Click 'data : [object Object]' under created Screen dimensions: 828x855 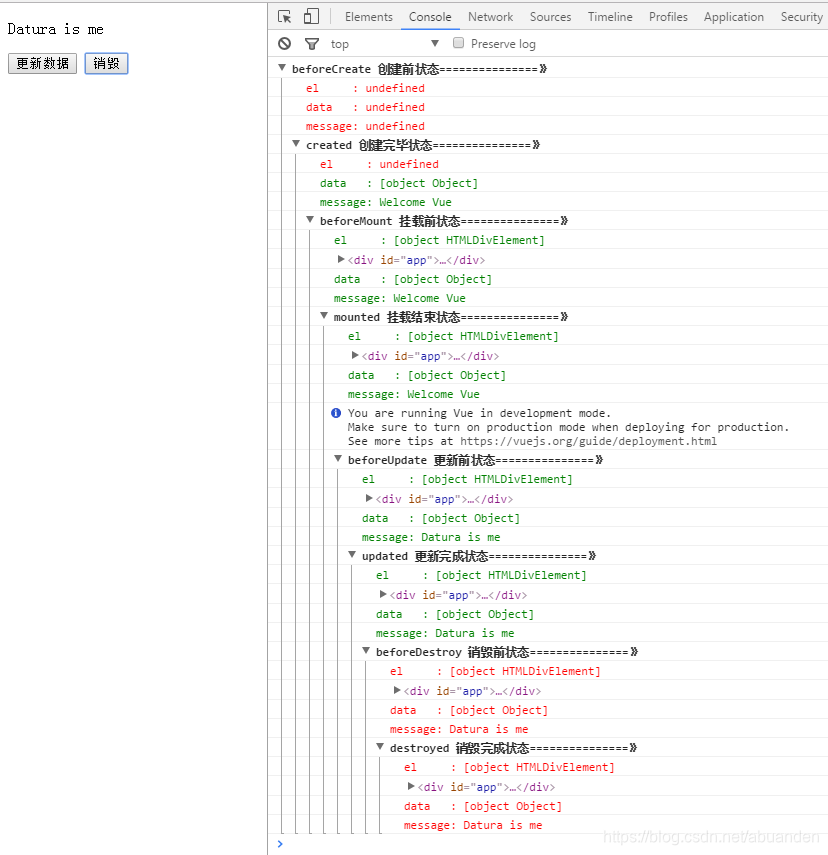tap(399, 183)
